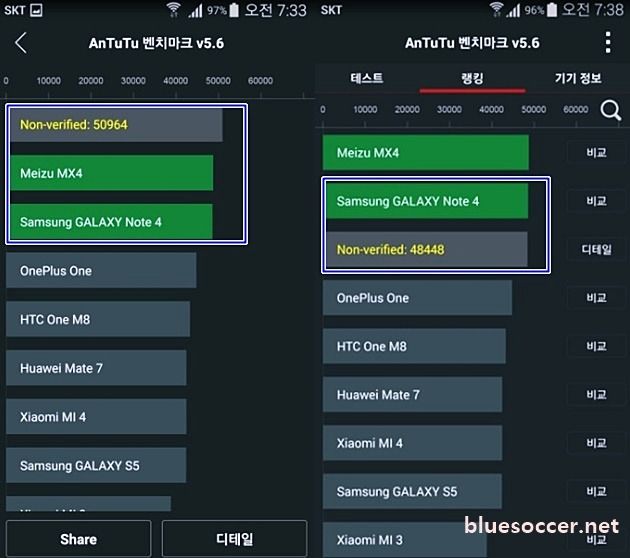Tap 디테일 next to Non-verified: 48448

click(x=596, y=249)
